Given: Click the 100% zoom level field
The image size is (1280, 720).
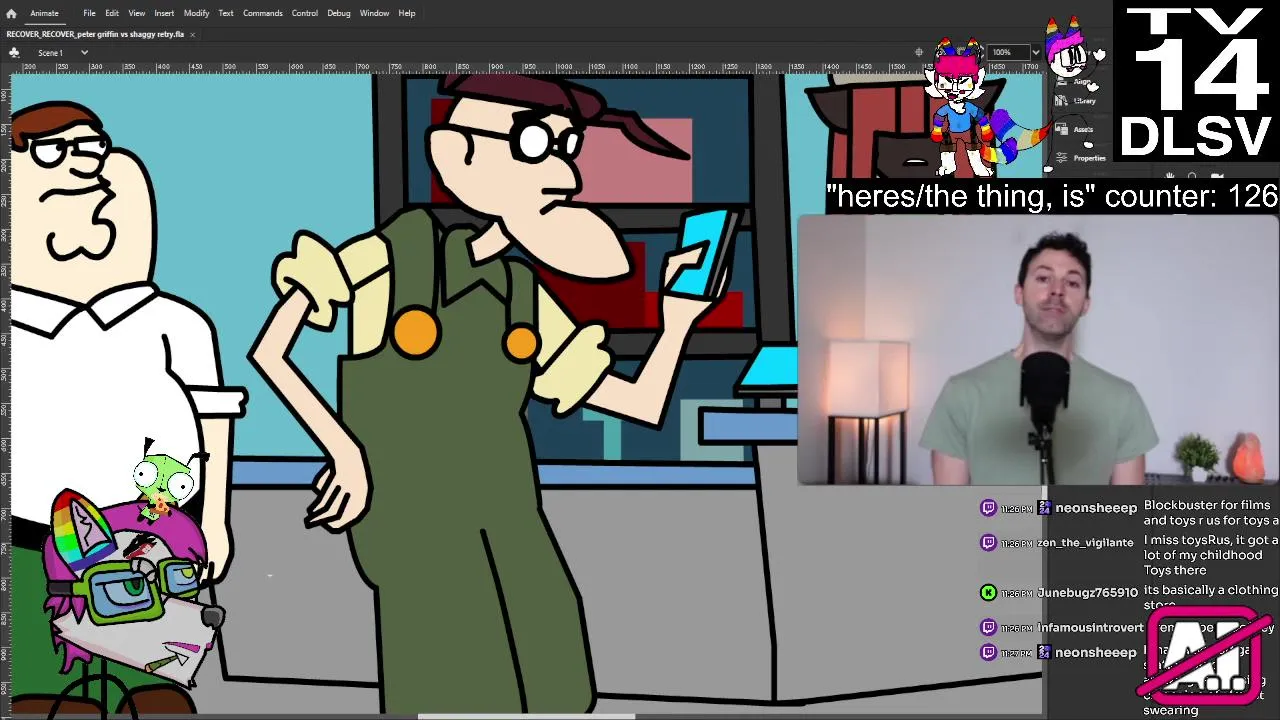Looking at the screenshot, I should (x=1006, y=52).
